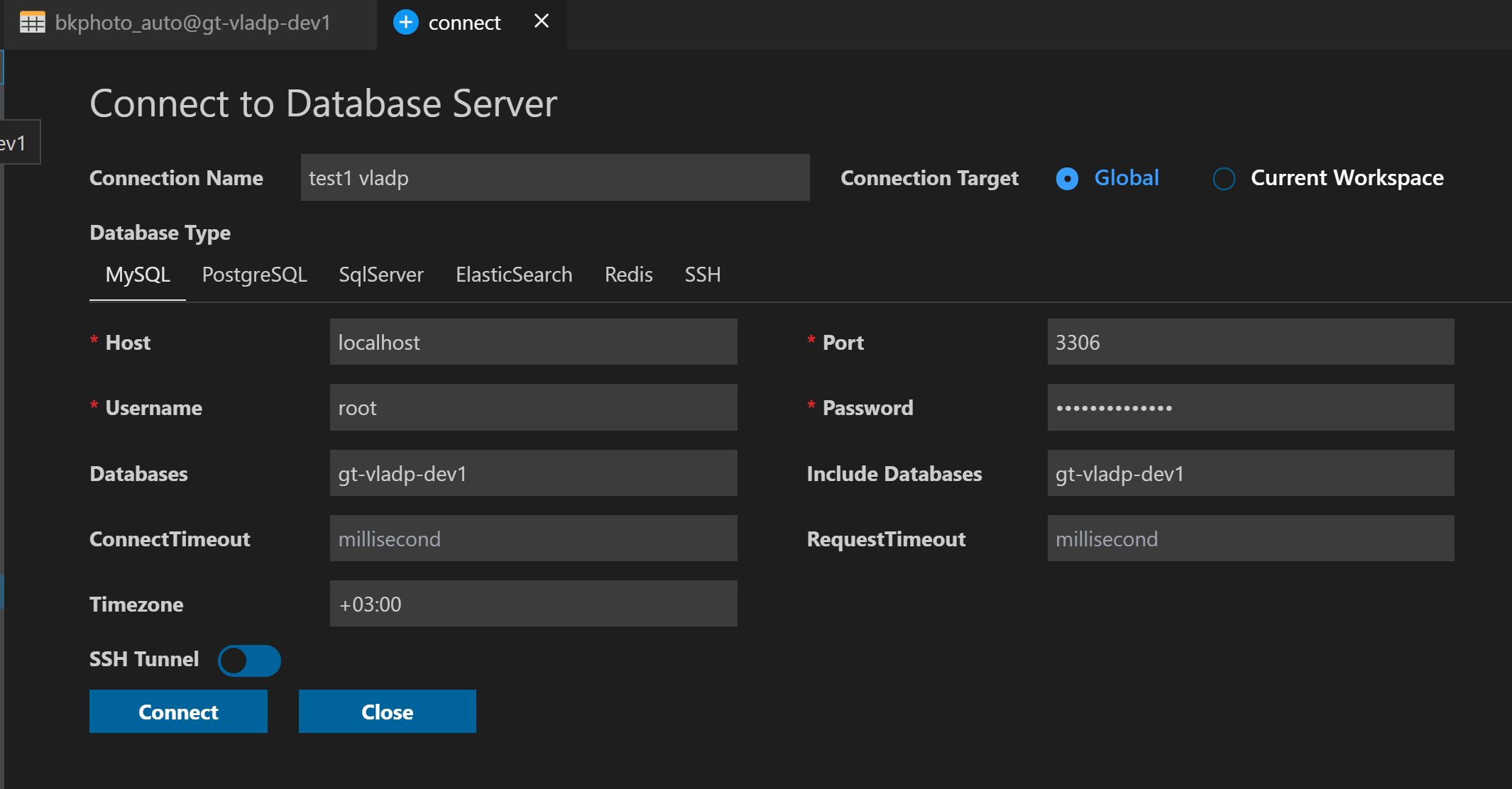The height and width of the screenshot is (789, 1512).
Task: Switch to the SqlServer database type
Action: click(381, 275)
